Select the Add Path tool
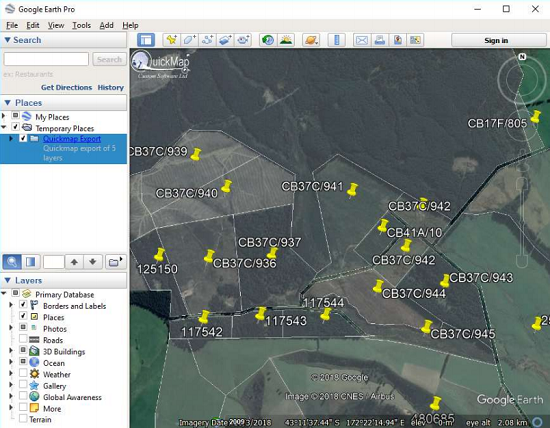The width and height of the screenshot is (550, 428). click(x=207, y=40)
